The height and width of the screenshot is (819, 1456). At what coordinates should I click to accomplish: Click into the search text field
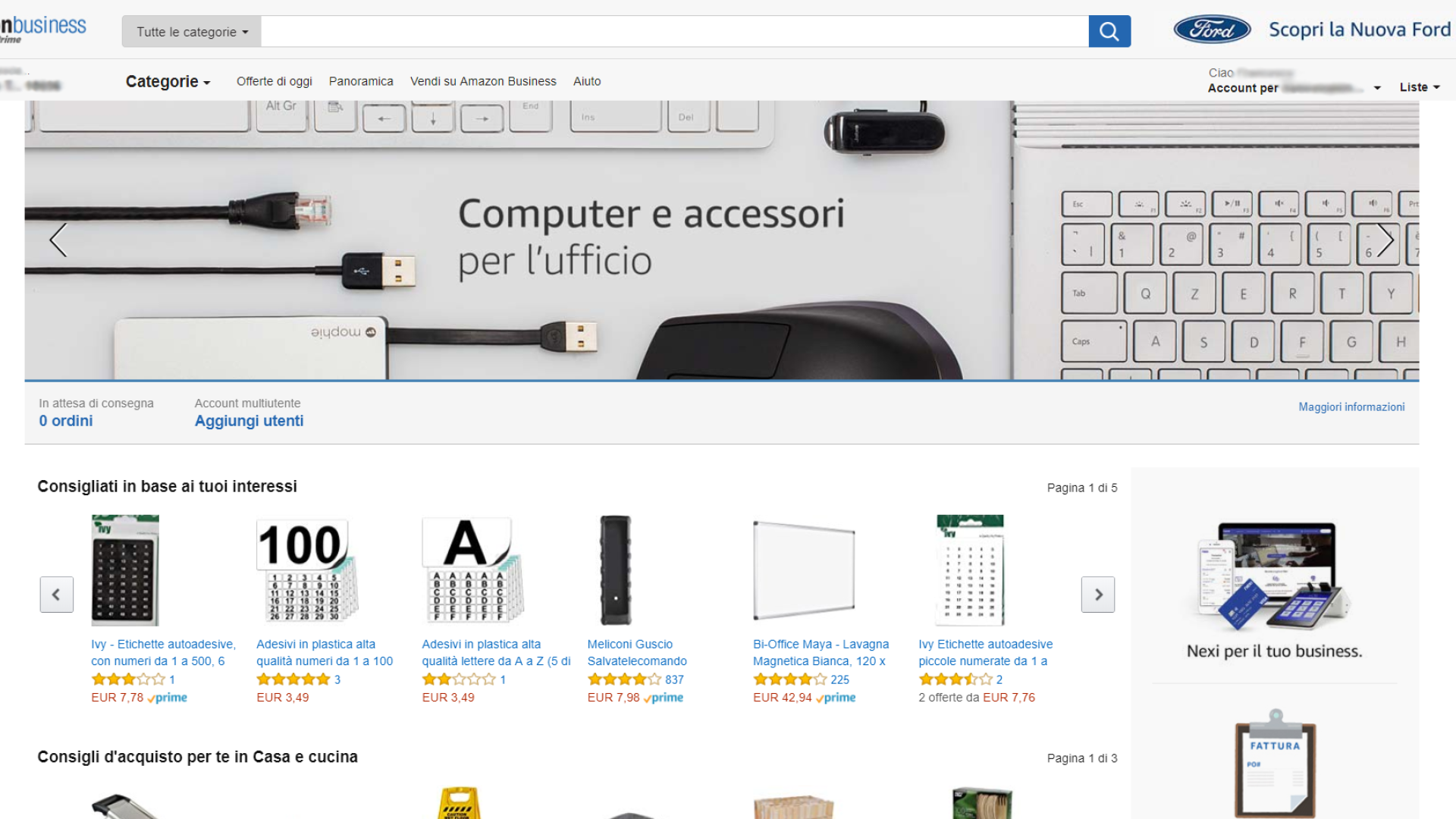pos(675,32)
